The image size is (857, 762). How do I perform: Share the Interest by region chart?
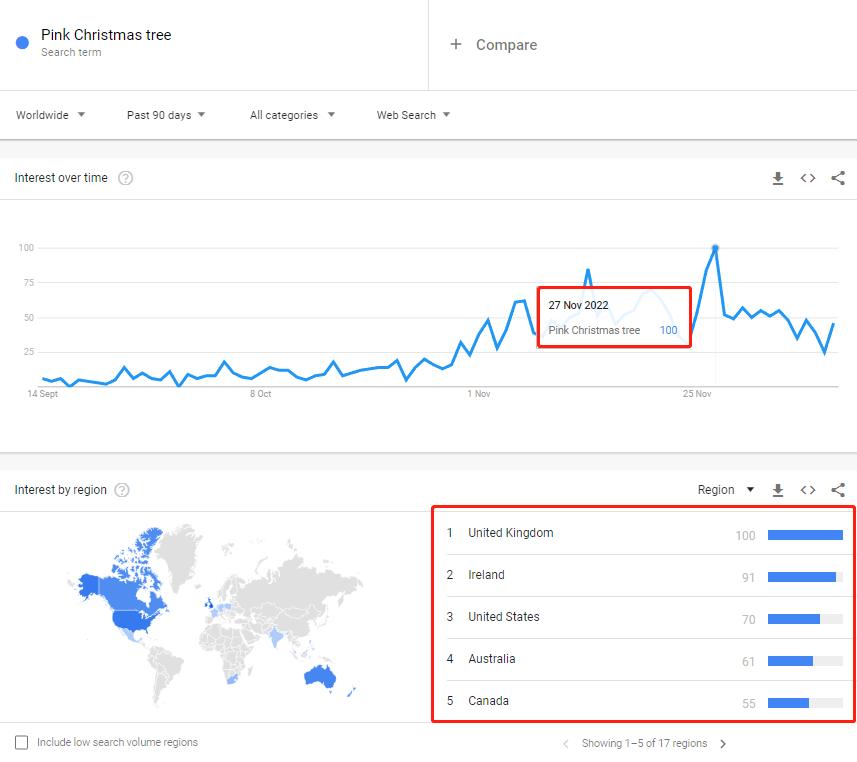coord(838,490)
